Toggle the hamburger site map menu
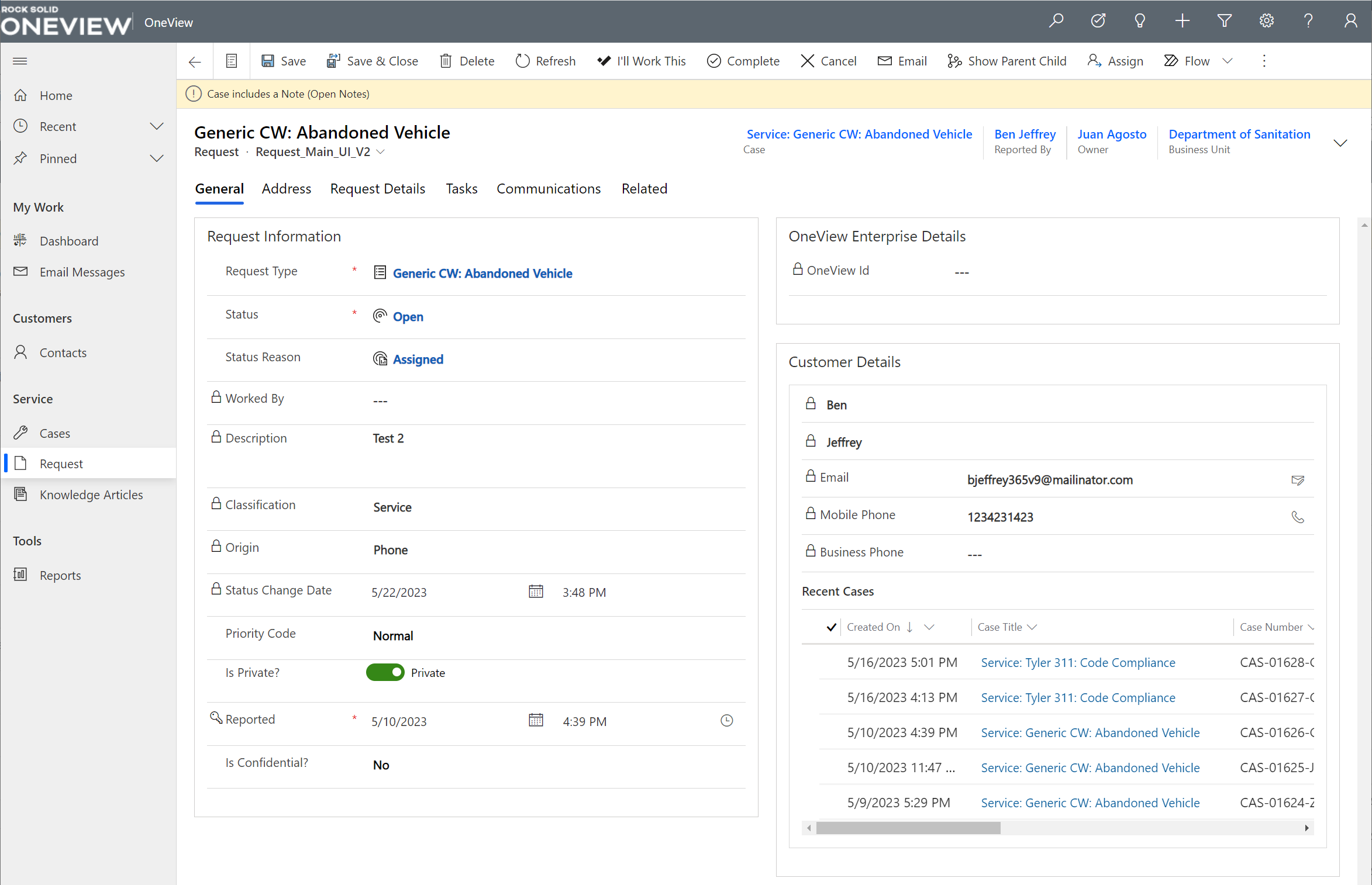The image size is (1372, 885). [20, 61]
